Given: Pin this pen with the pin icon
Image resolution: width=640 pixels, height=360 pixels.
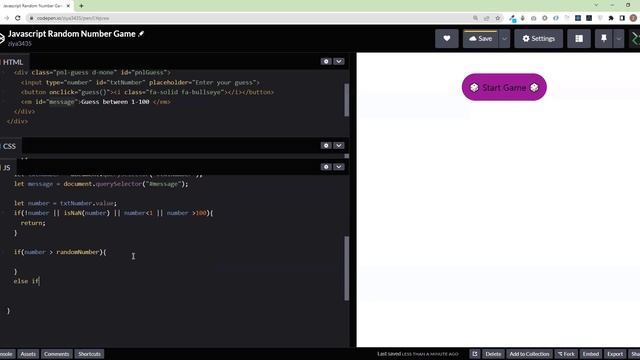Looking at the screenshot, I should click(604, 39).
